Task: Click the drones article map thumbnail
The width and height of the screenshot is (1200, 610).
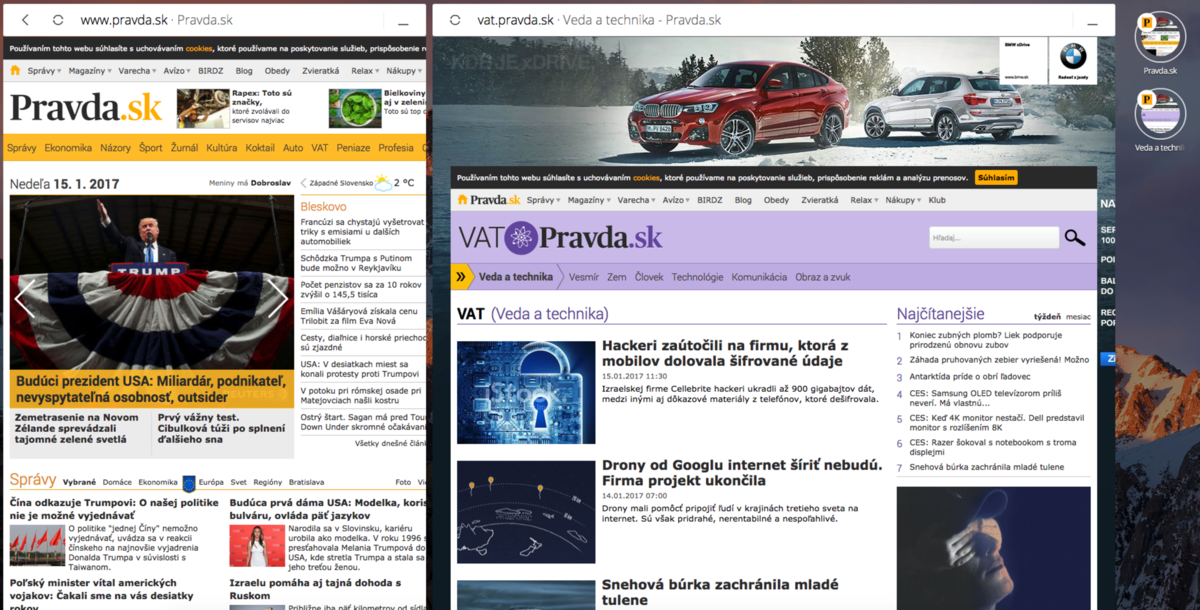Action: point(526,511)
